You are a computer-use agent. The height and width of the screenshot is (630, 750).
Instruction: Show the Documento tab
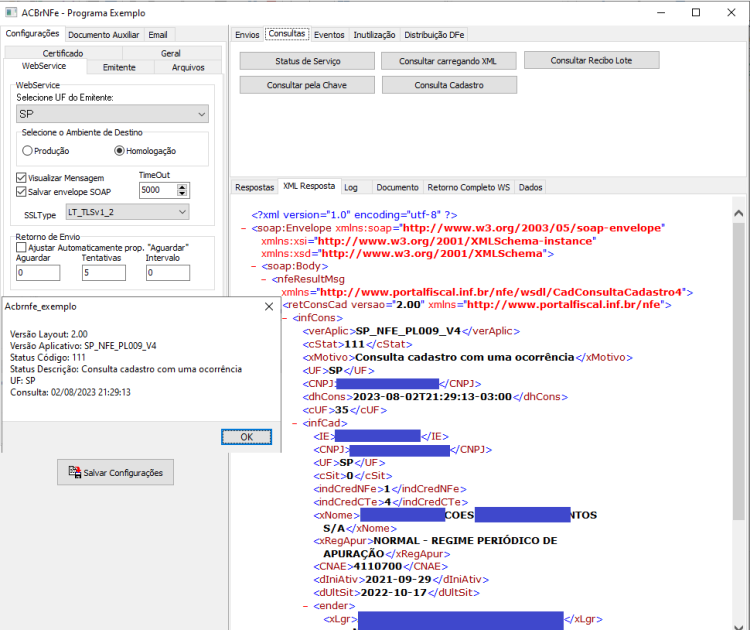click(x=397, y=188)
